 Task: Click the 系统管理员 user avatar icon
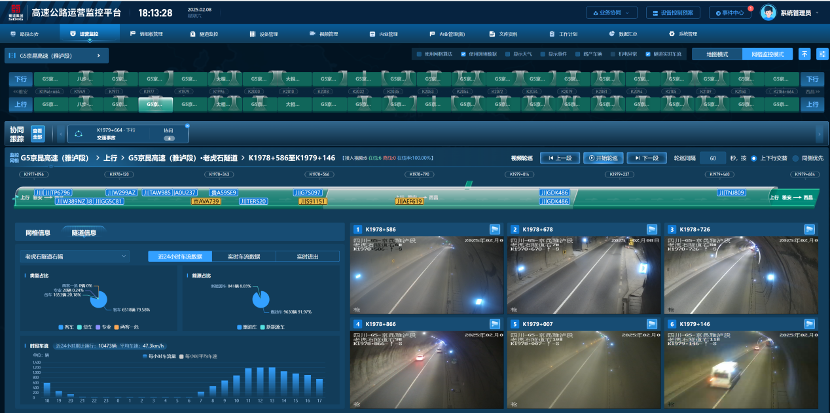tap(769, 13)
